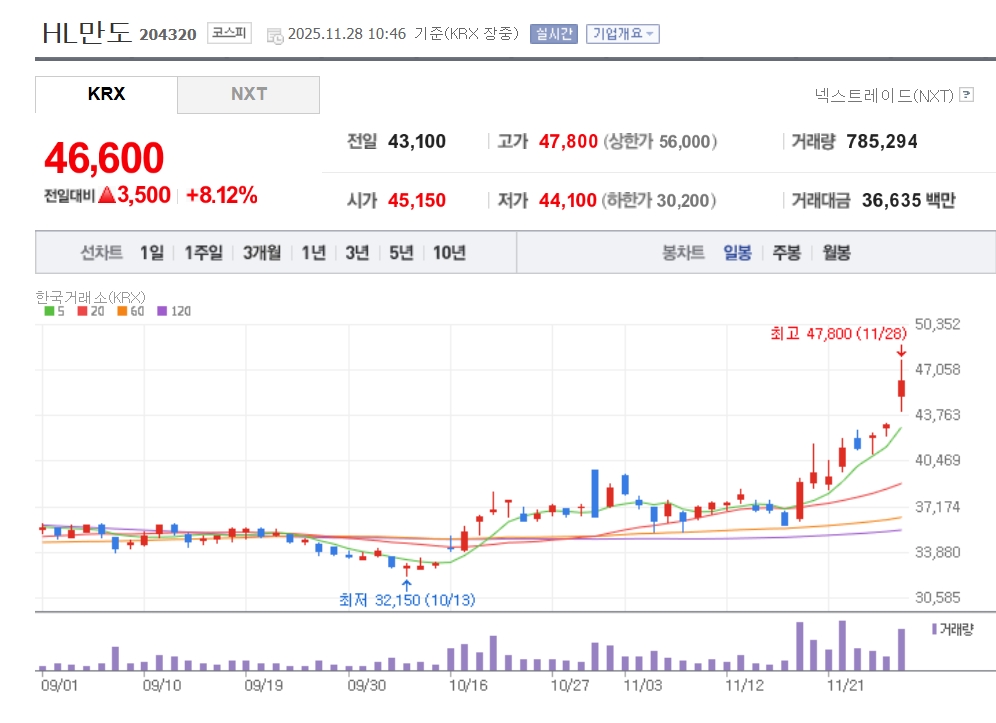996x723 pixels.
Task: Click the green 5-day moving average swatch
Action: (49, 311)
